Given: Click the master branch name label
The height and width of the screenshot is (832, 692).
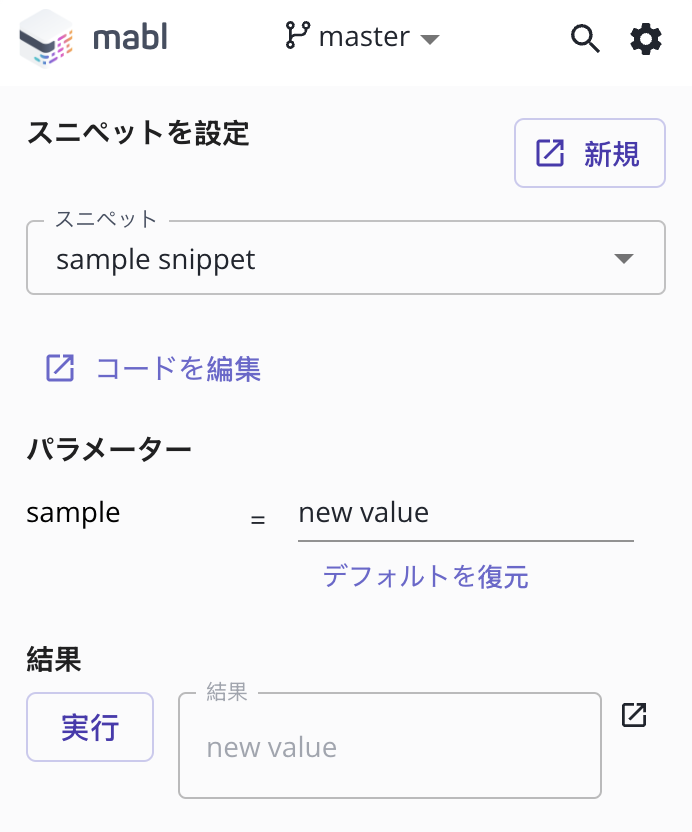Looking at the screenshot, I should pyautogui.click(x=364, y=37).
